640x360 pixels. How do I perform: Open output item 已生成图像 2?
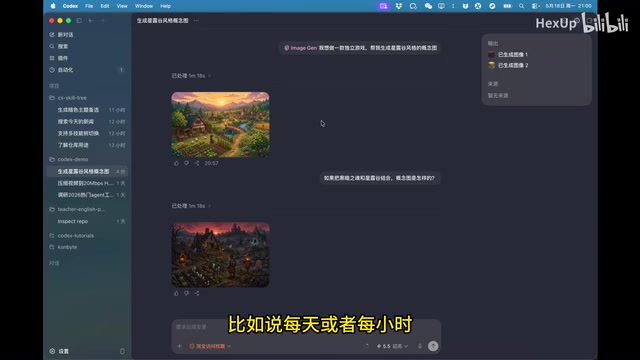[x=508, y=65]
